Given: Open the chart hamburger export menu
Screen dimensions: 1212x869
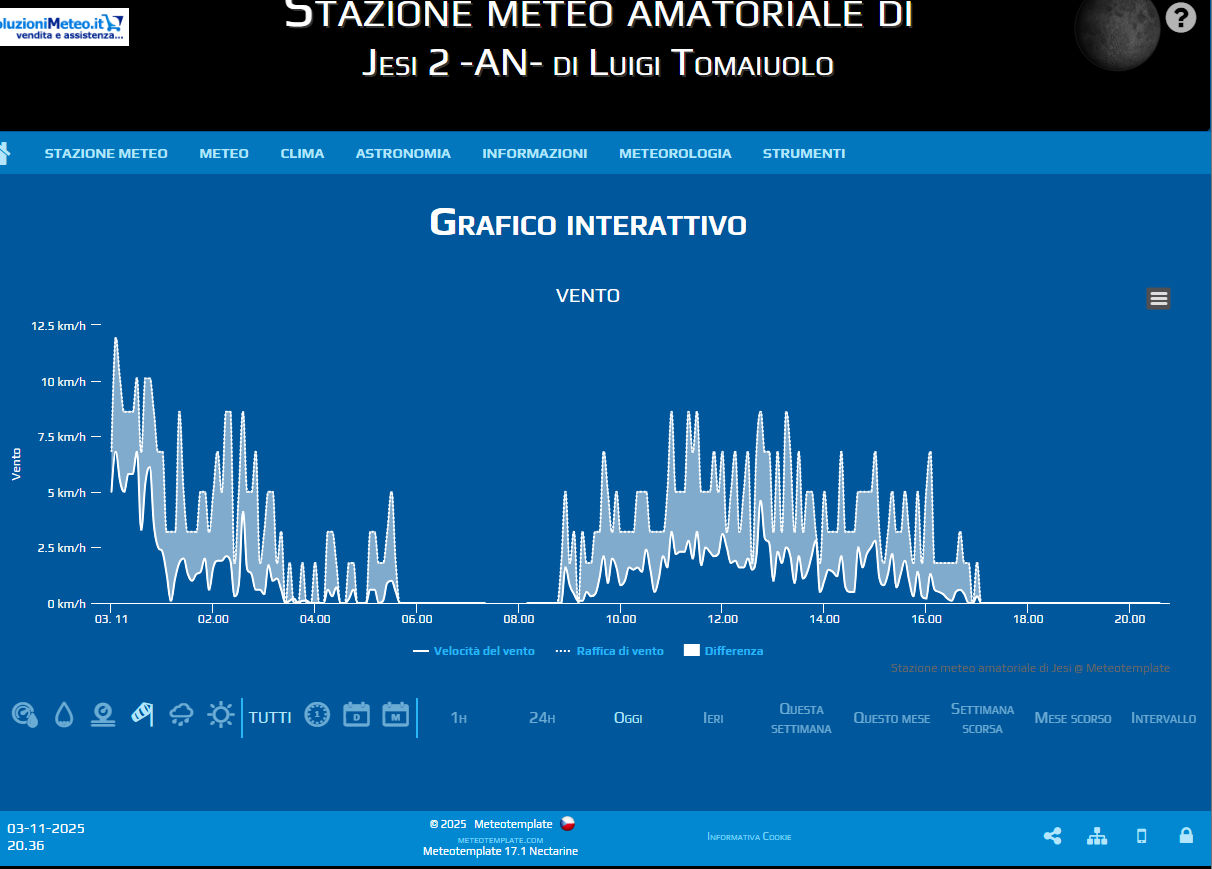Looking at the screenshot, I should [1158, 298].
